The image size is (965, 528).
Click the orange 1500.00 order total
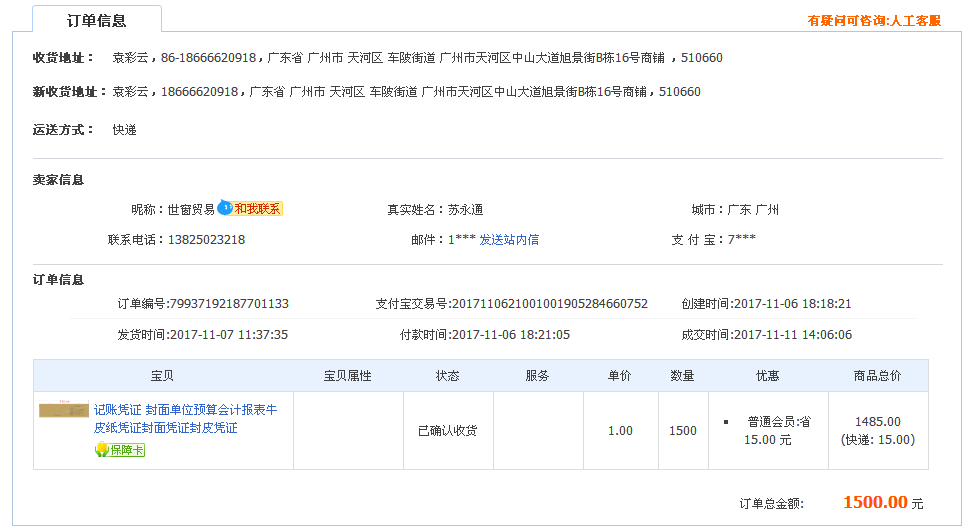pos(875,503)
